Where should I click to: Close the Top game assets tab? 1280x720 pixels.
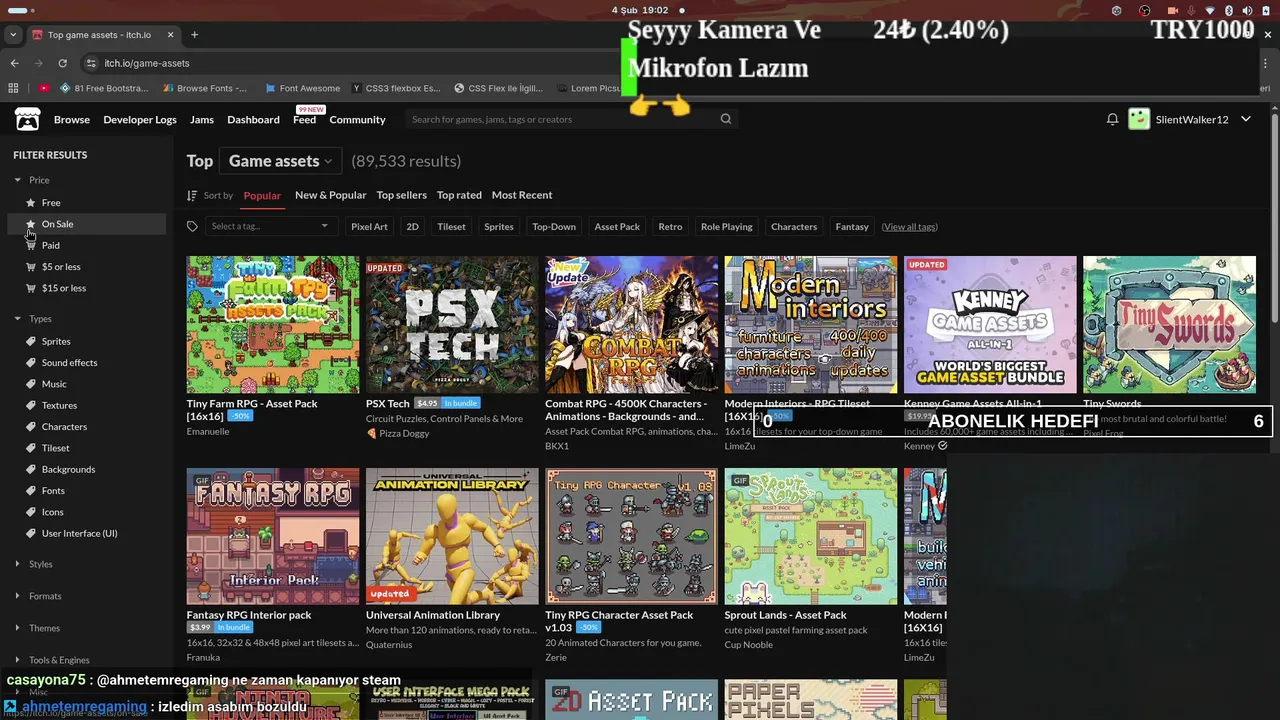coord(170,34)
